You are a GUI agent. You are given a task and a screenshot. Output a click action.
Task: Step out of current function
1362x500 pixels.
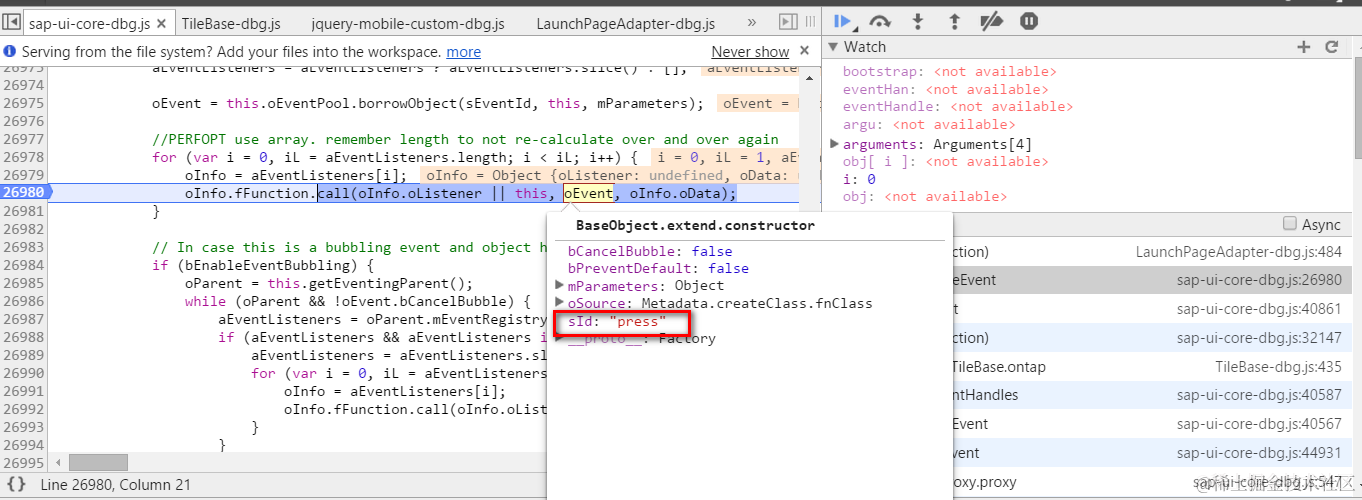954,21
